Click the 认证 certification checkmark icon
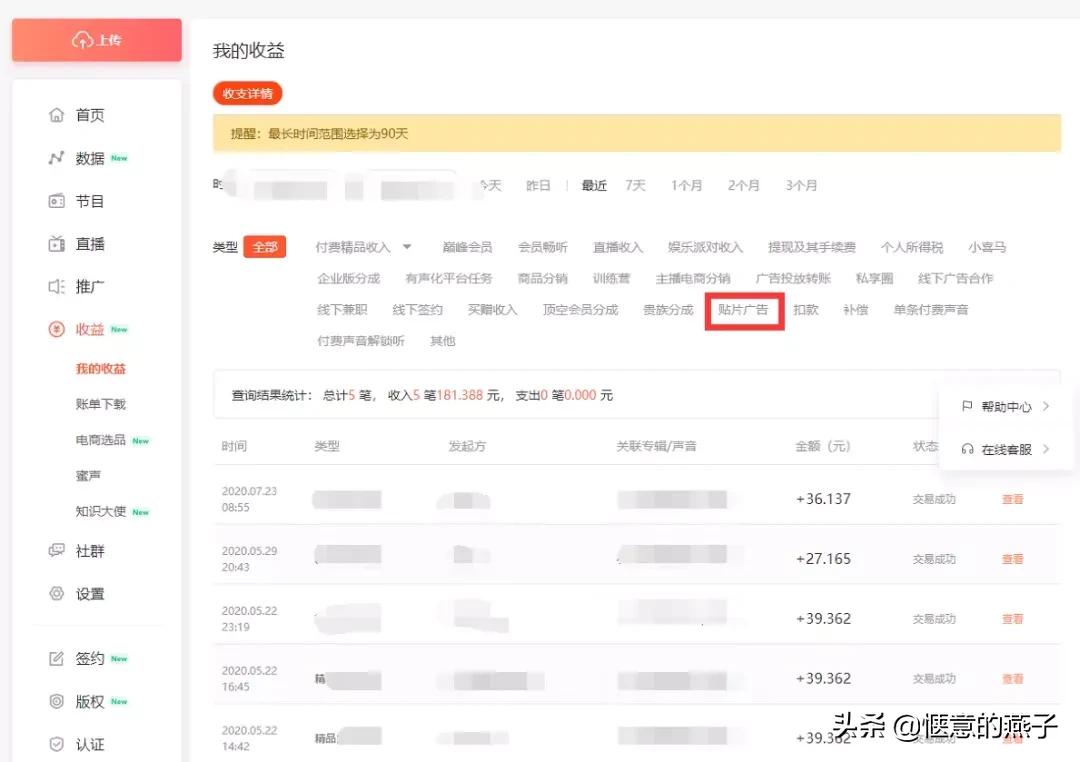 coord(59,744)
